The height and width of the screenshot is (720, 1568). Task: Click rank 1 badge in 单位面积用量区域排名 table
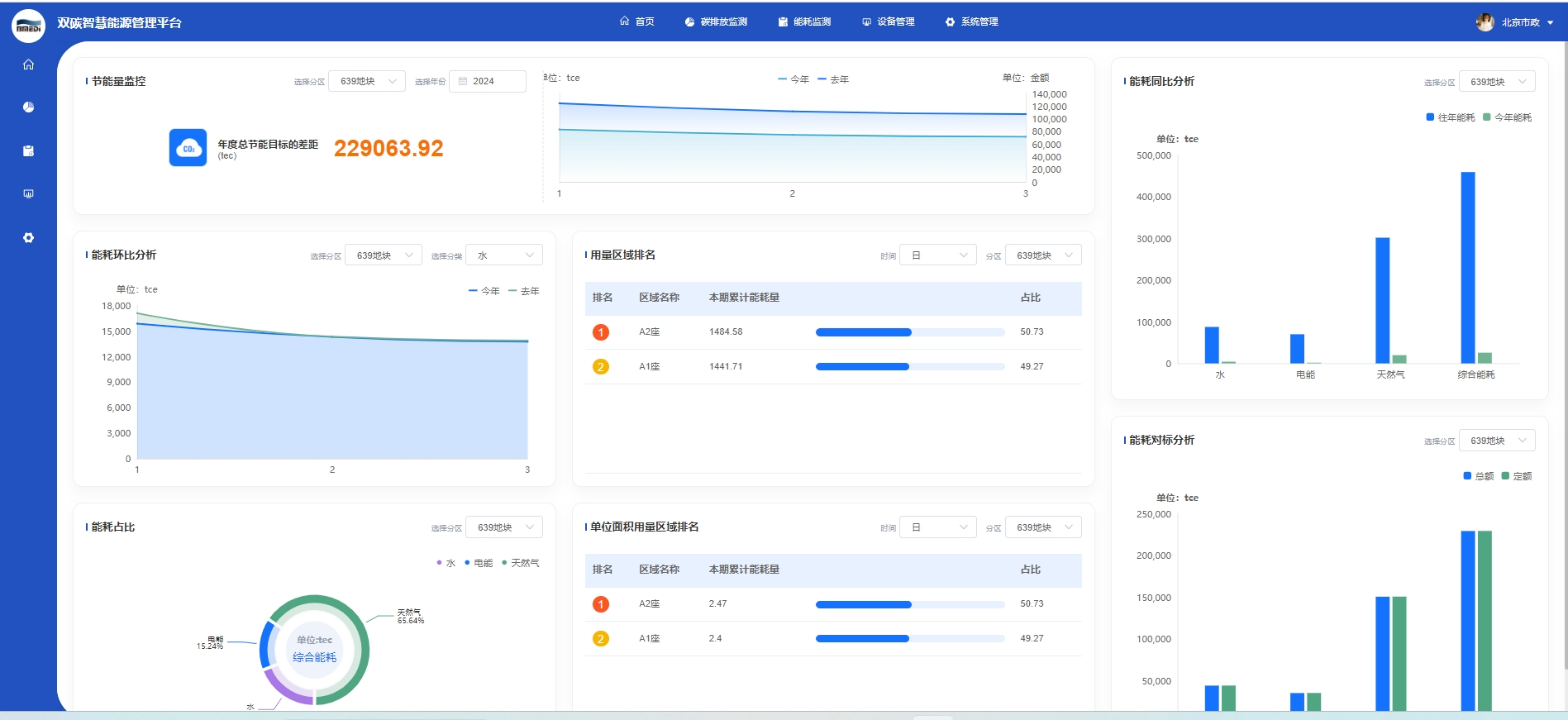click(x=601, y=604)
